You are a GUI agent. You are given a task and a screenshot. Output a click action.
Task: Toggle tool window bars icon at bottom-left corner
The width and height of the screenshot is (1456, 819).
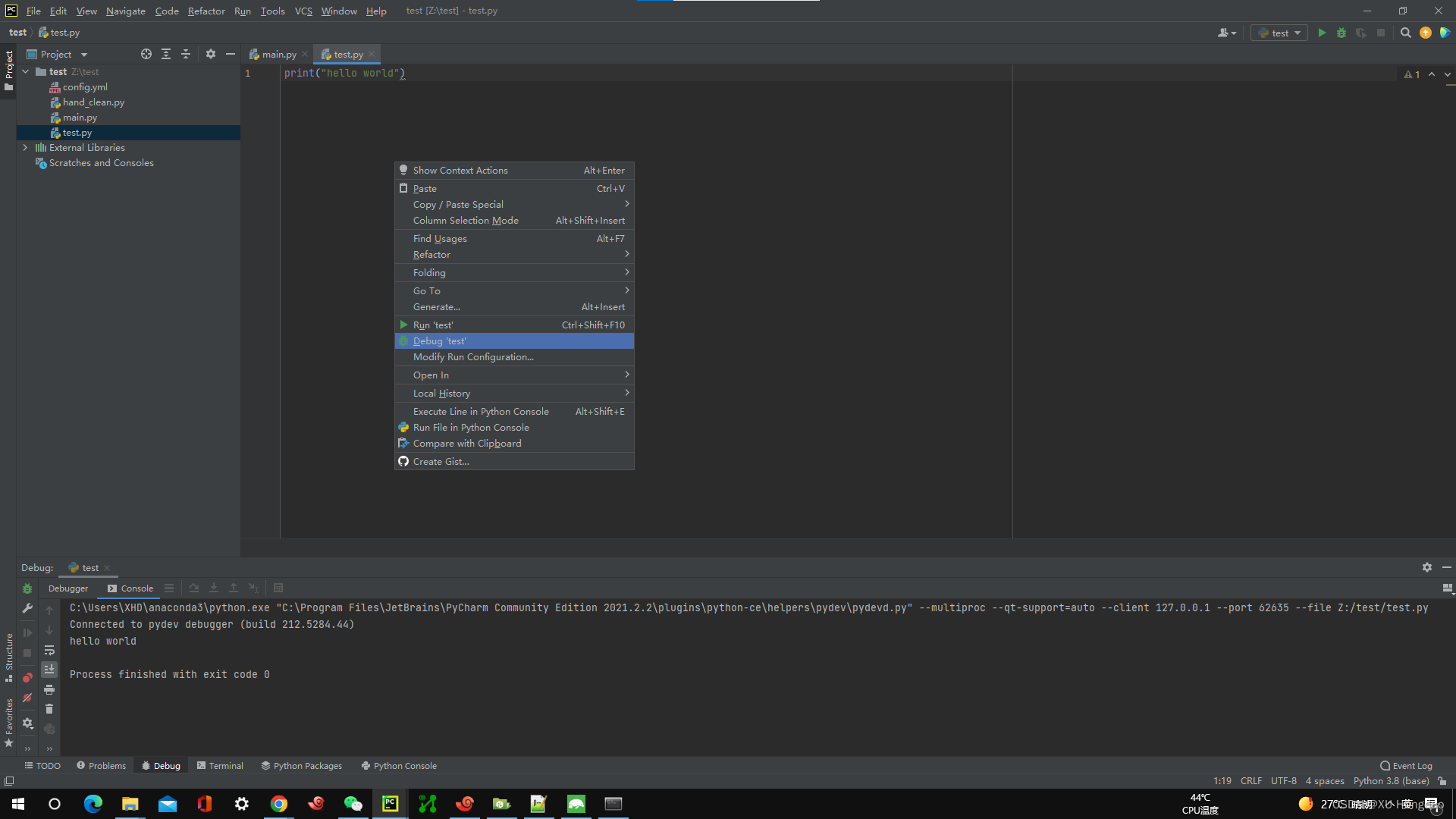[9, 780]
